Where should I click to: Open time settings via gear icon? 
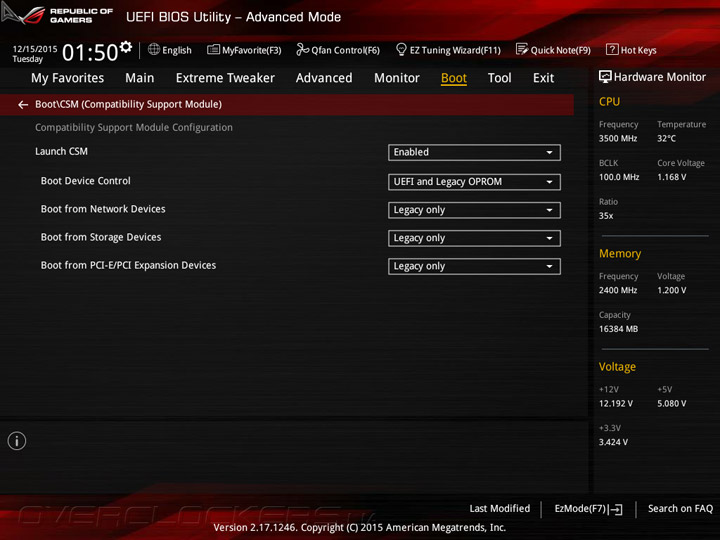coord(126,46)
